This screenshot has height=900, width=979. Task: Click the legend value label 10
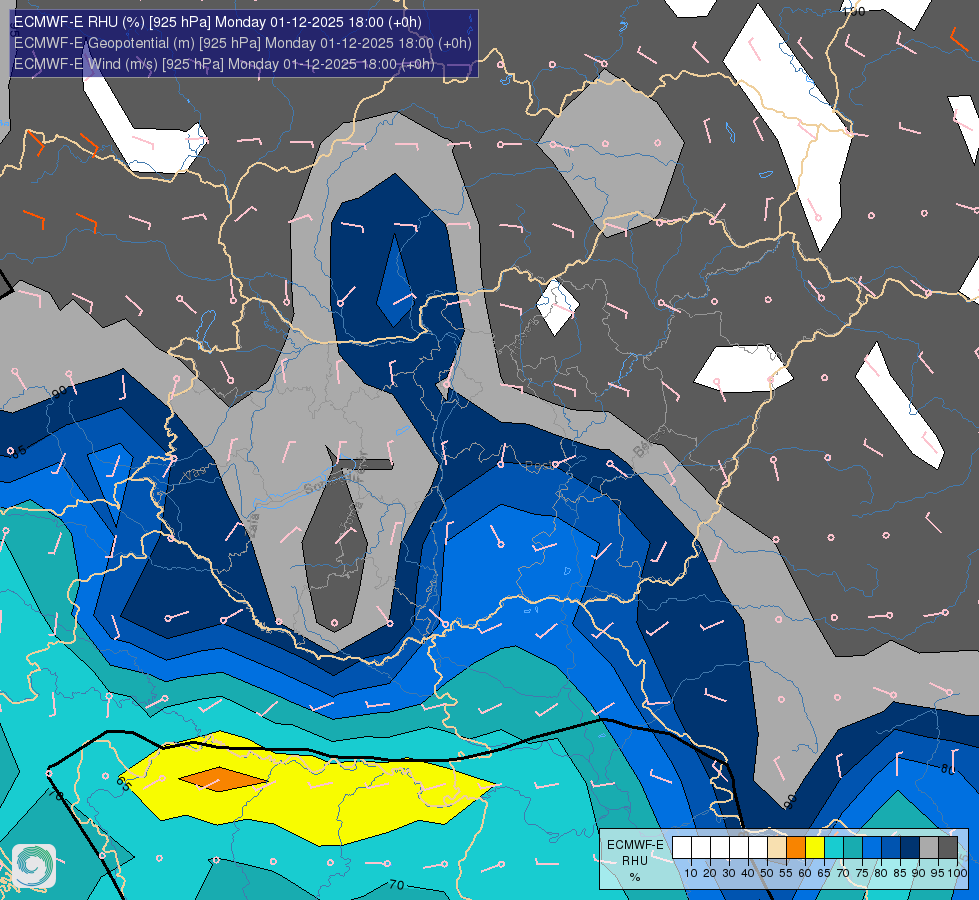[691, 873]
